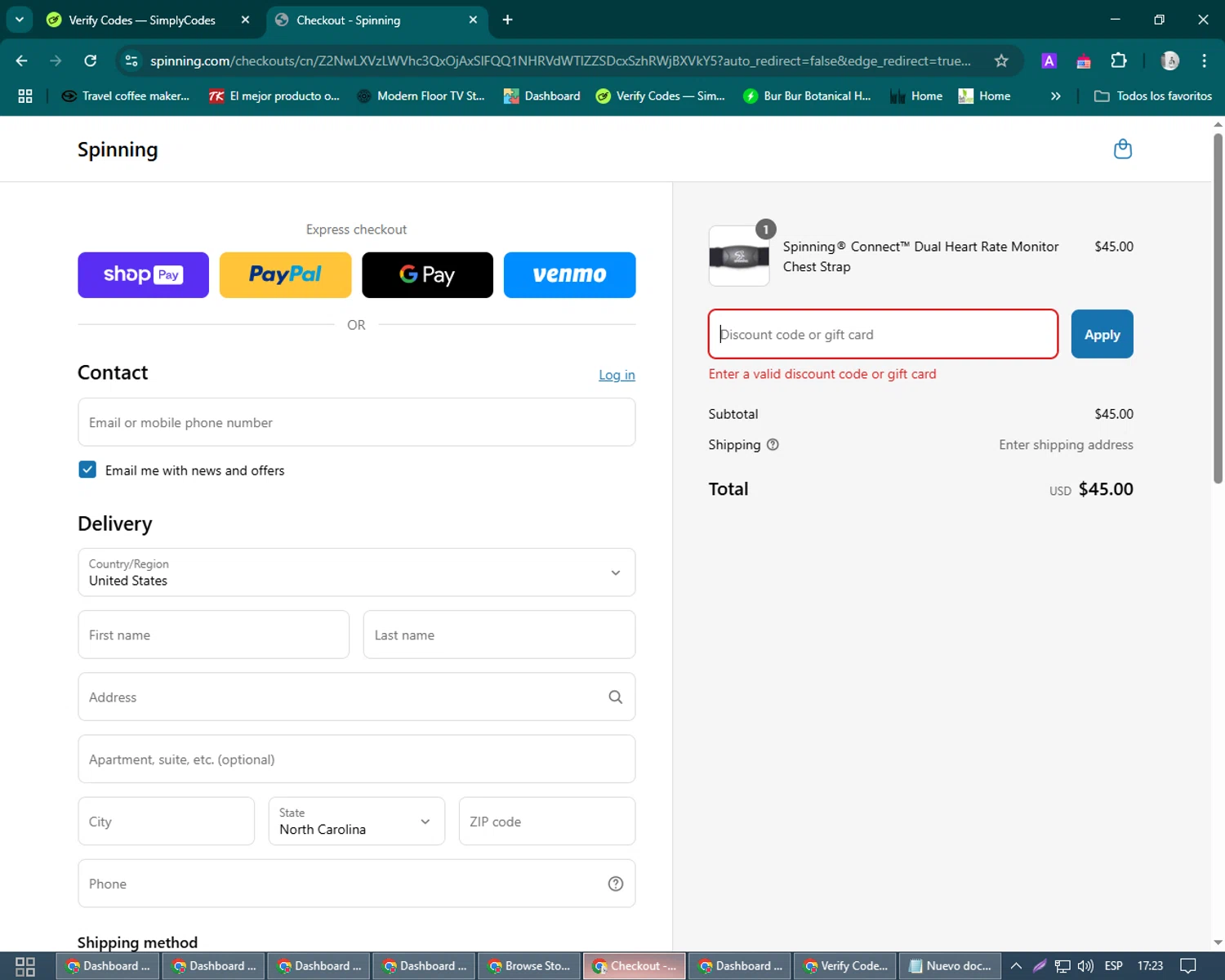Open the Travel coffee maker bookmark
1225x980 pixels.
[x=126, y=96]
